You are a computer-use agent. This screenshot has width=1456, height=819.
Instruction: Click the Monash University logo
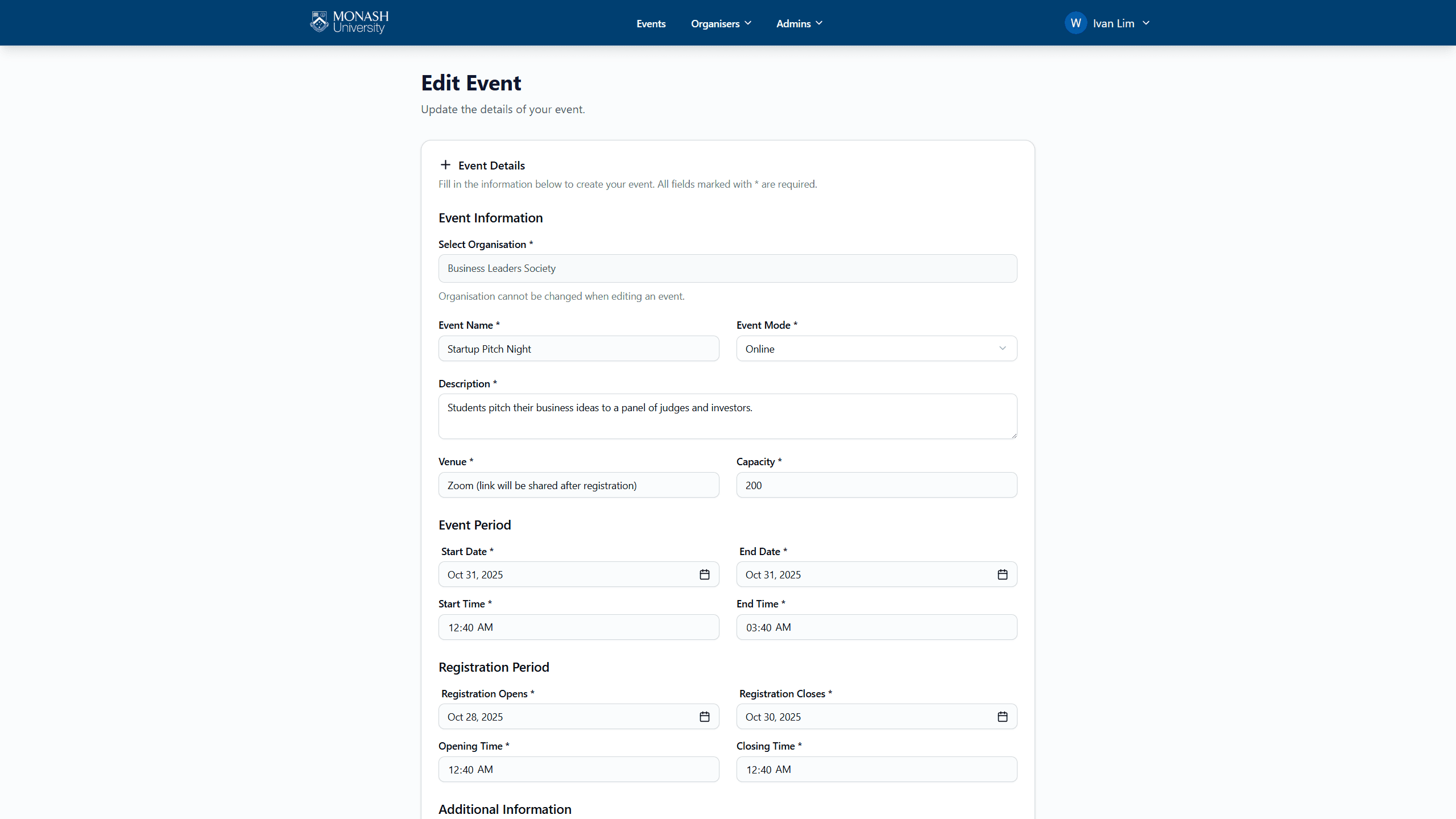pos(349,23)
